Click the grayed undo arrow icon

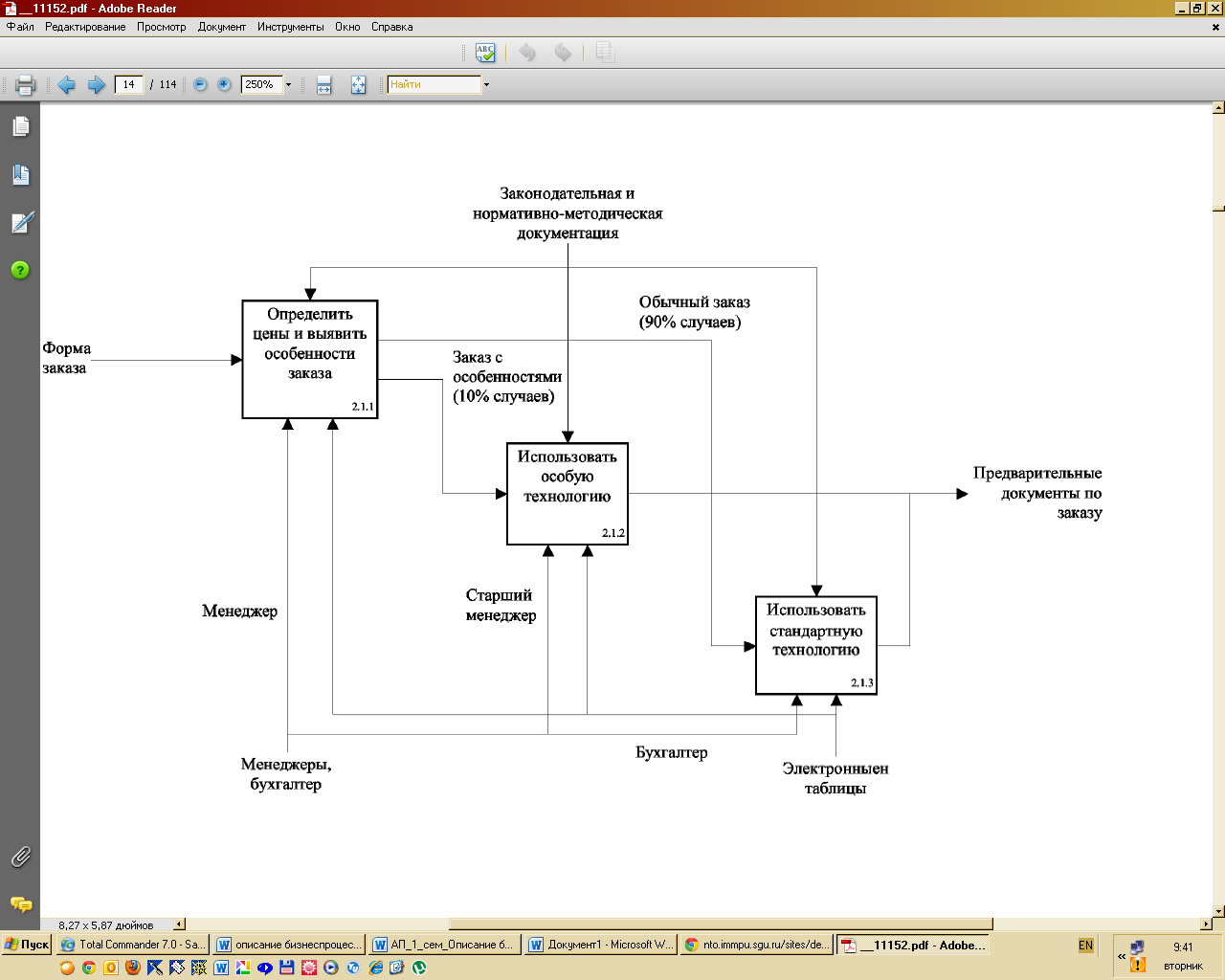pos(527,53)
